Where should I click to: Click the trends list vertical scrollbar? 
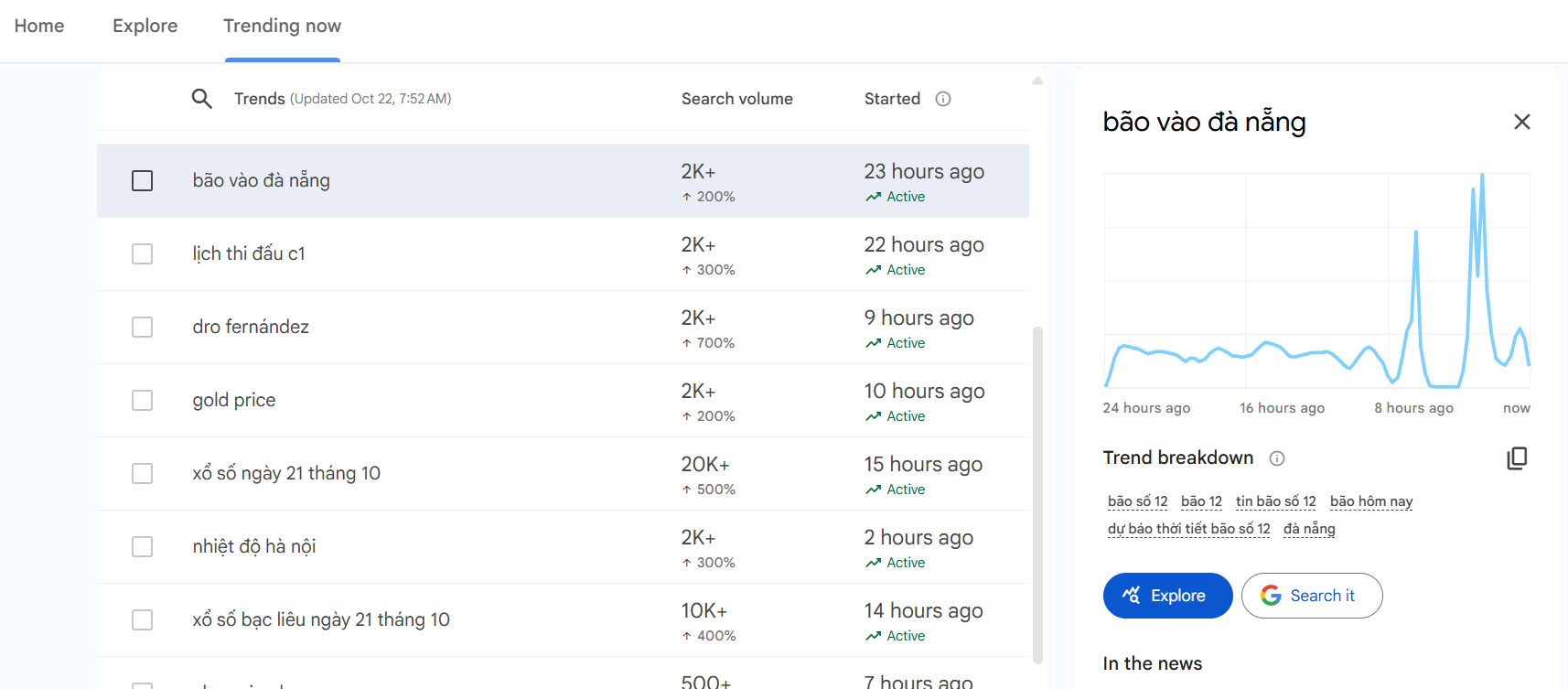(1037, 494)
